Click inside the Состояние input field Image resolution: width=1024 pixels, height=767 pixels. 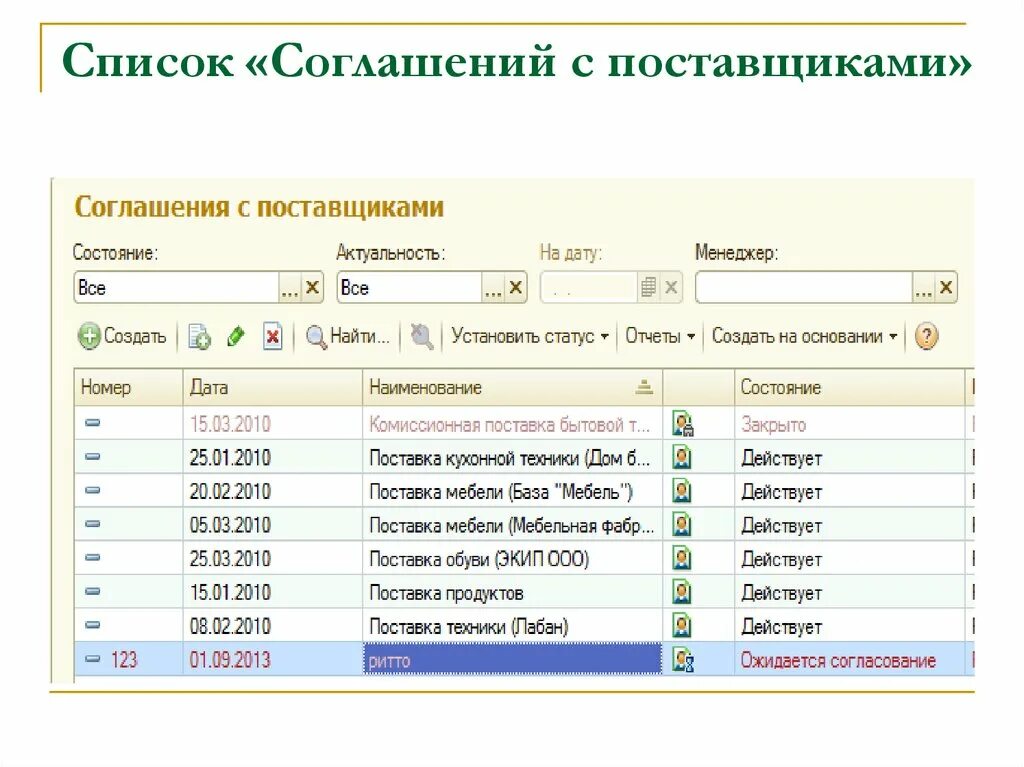(x=176, y=287)
